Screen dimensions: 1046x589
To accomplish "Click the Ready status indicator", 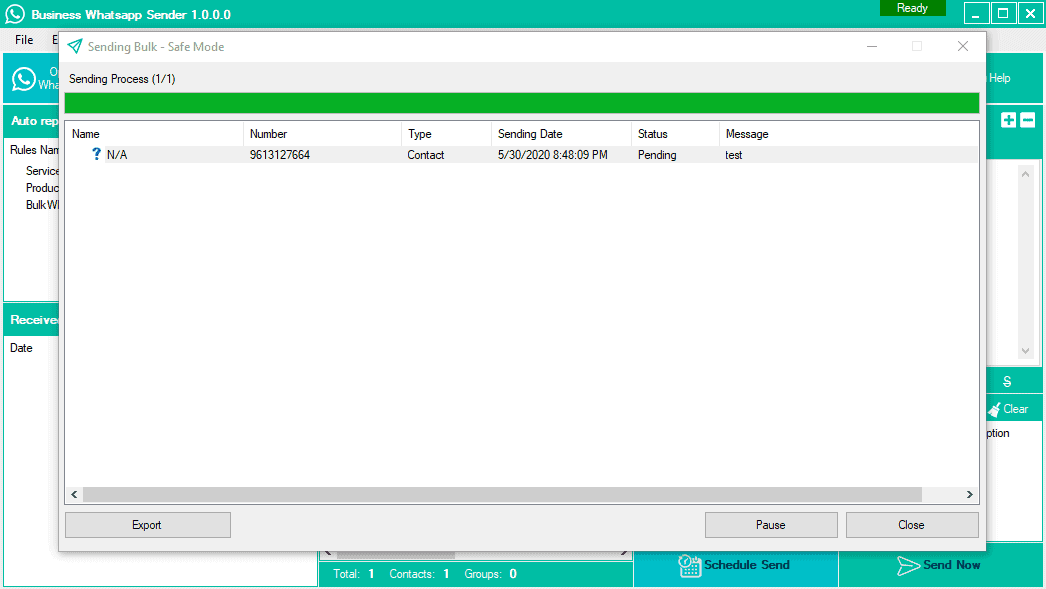I will point(912,8).
